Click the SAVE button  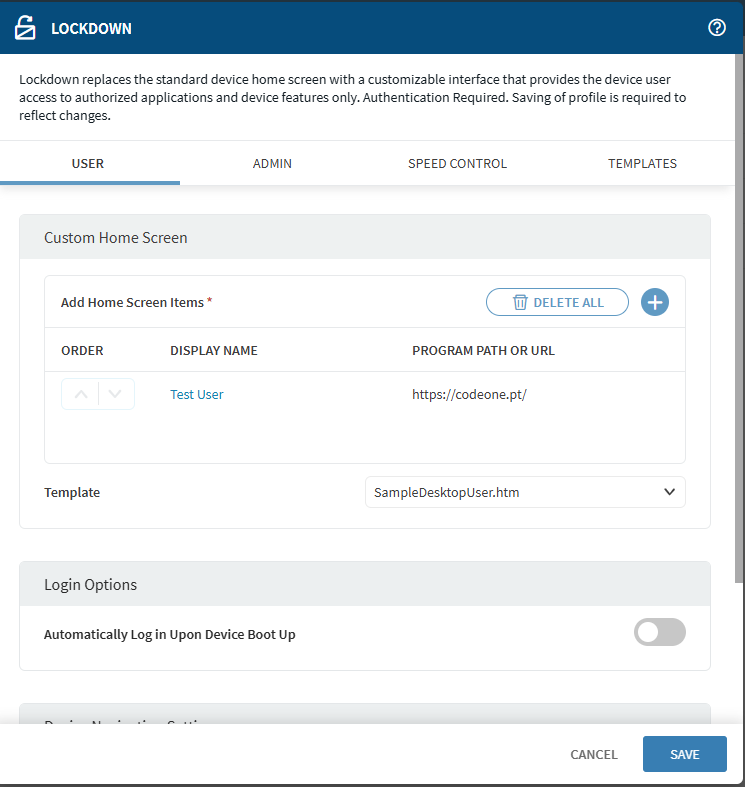point(684,755)
